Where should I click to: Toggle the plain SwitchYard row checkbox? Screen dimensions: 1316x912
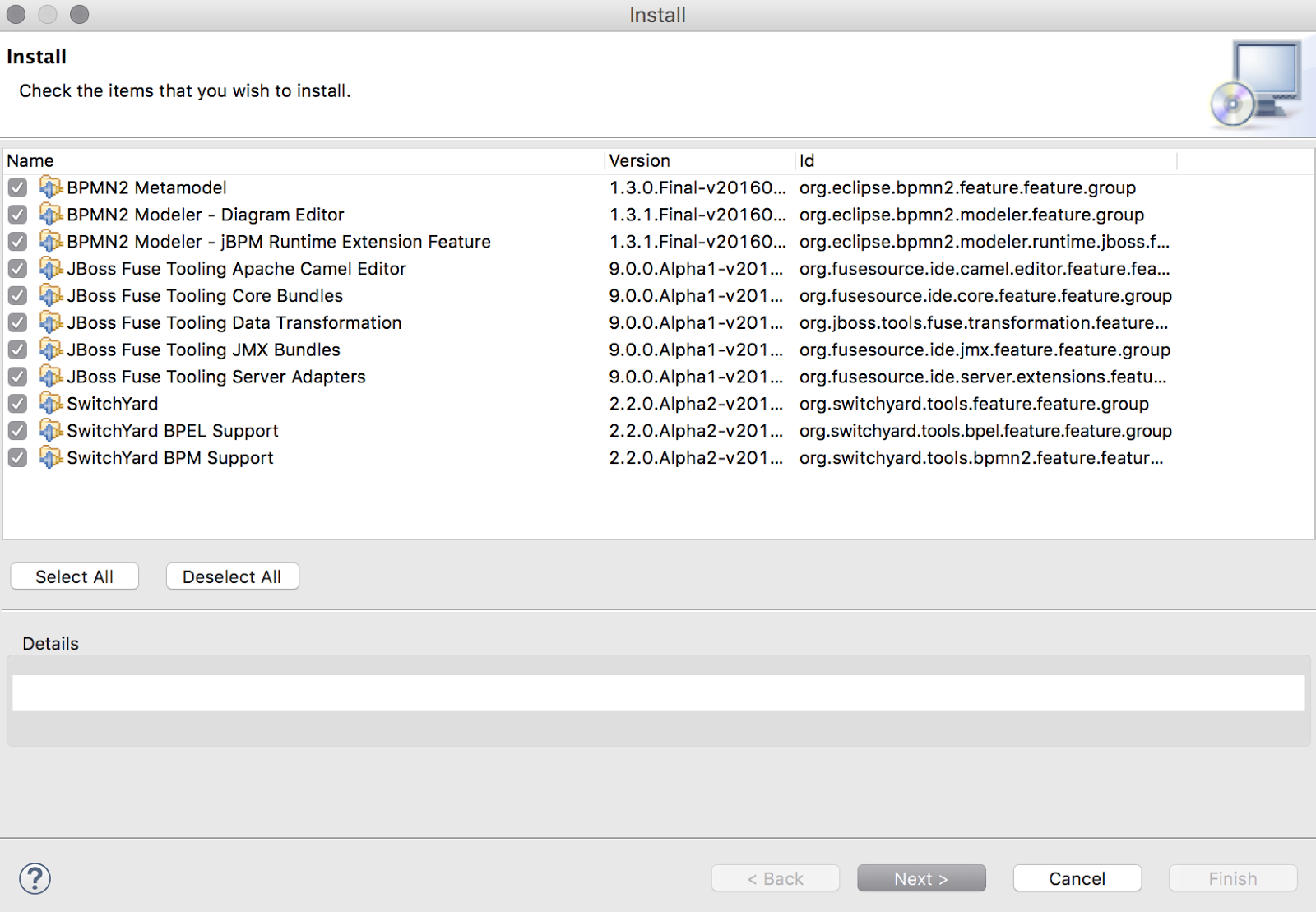click(x=17, y=404)
